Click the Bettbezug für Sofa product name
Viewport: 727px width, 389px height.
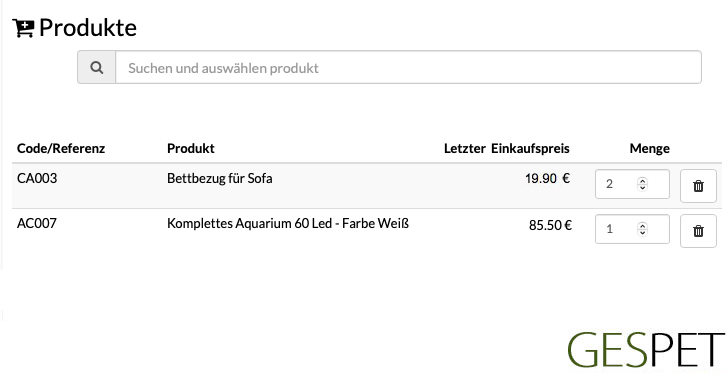tap(219, 179)
